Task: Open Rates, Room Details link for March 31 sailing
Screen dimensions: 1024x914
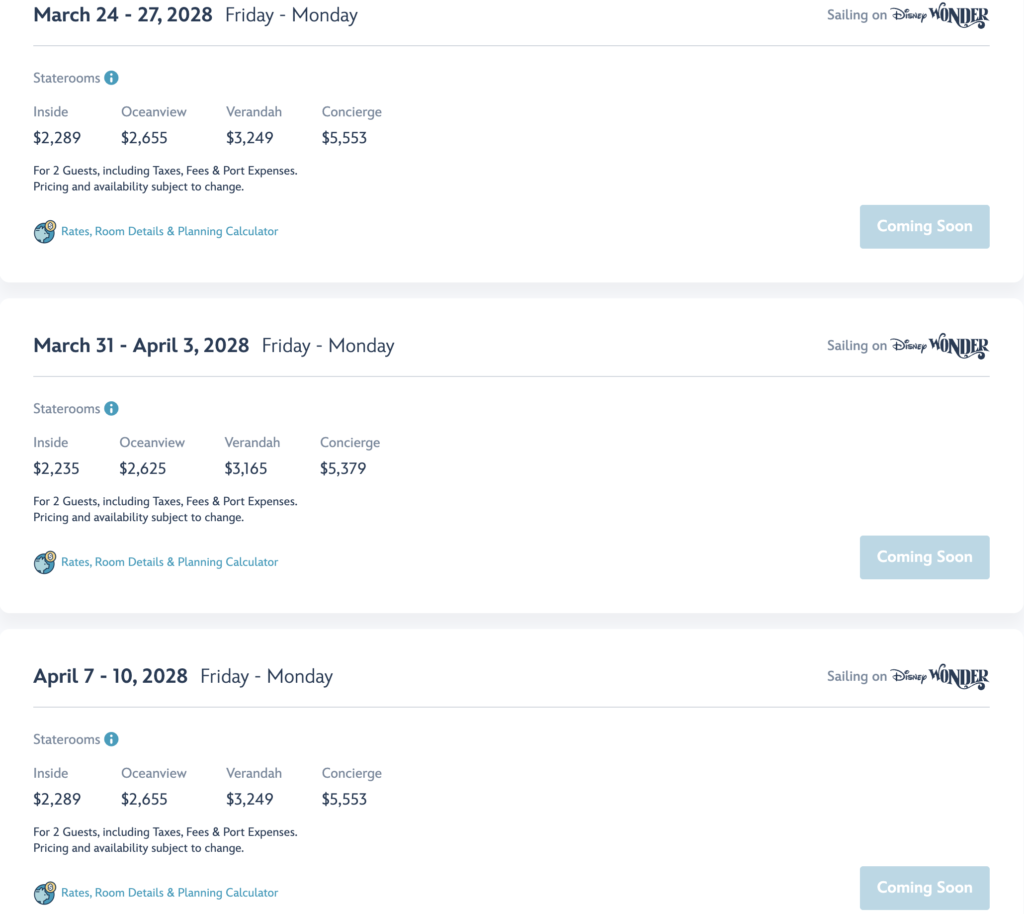Action: (x=169, y=562)
